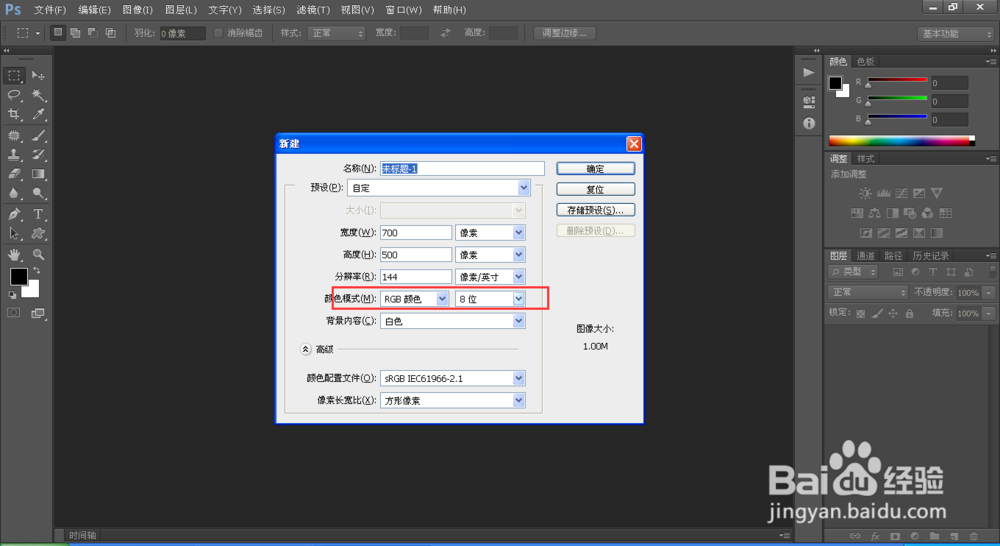Swap foreground and background colors icon

(36, 271)
